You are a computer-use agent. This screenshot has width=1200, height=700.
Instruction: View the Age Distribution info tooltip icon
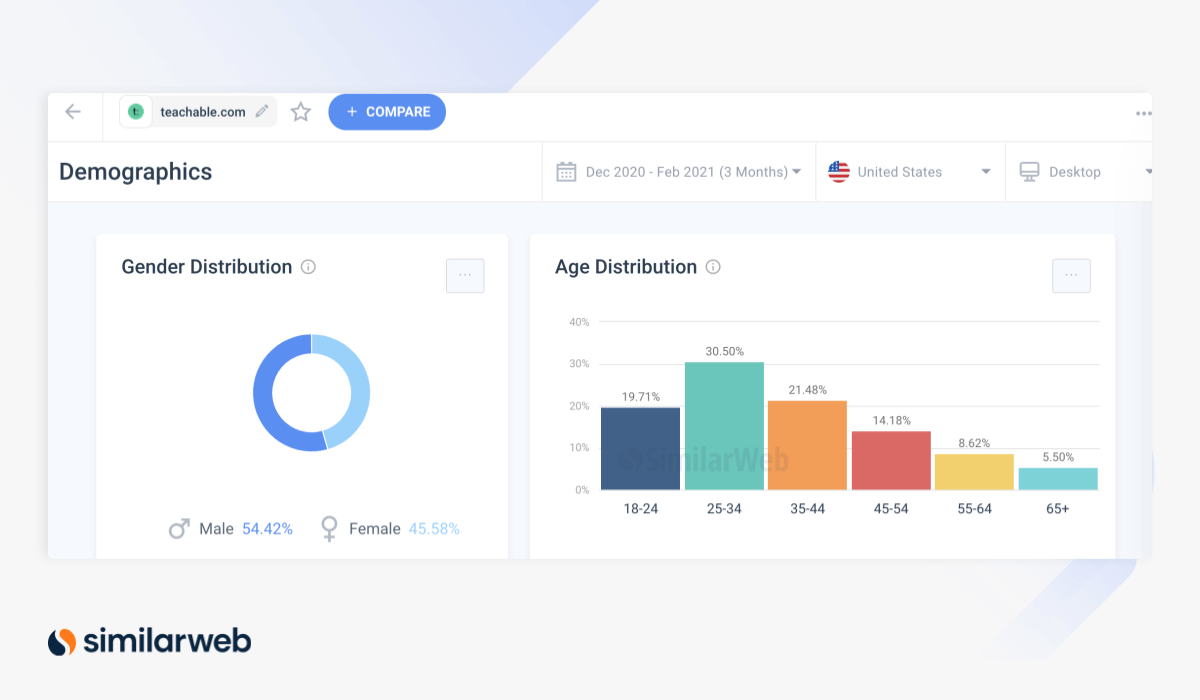pyautogui.click(x=712, y=267)
